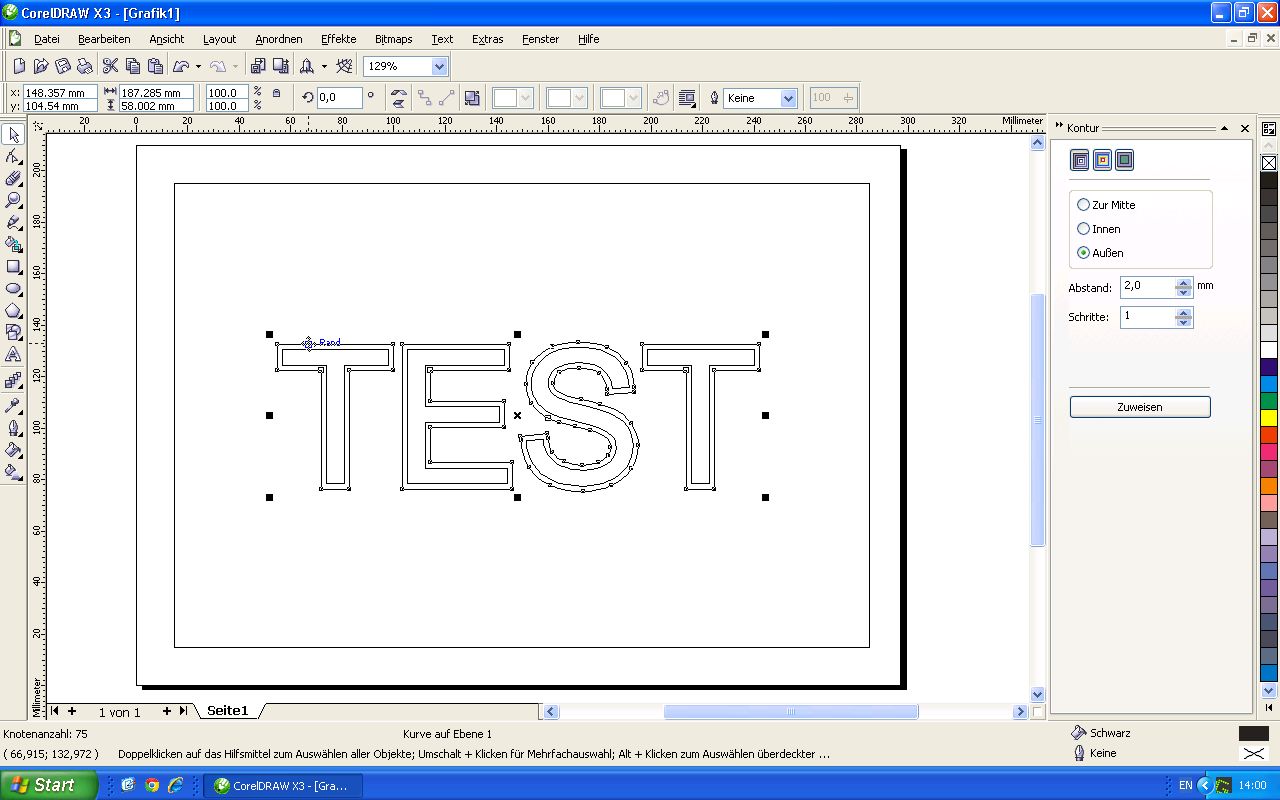Open the Ansicht menu

[167, 39]
